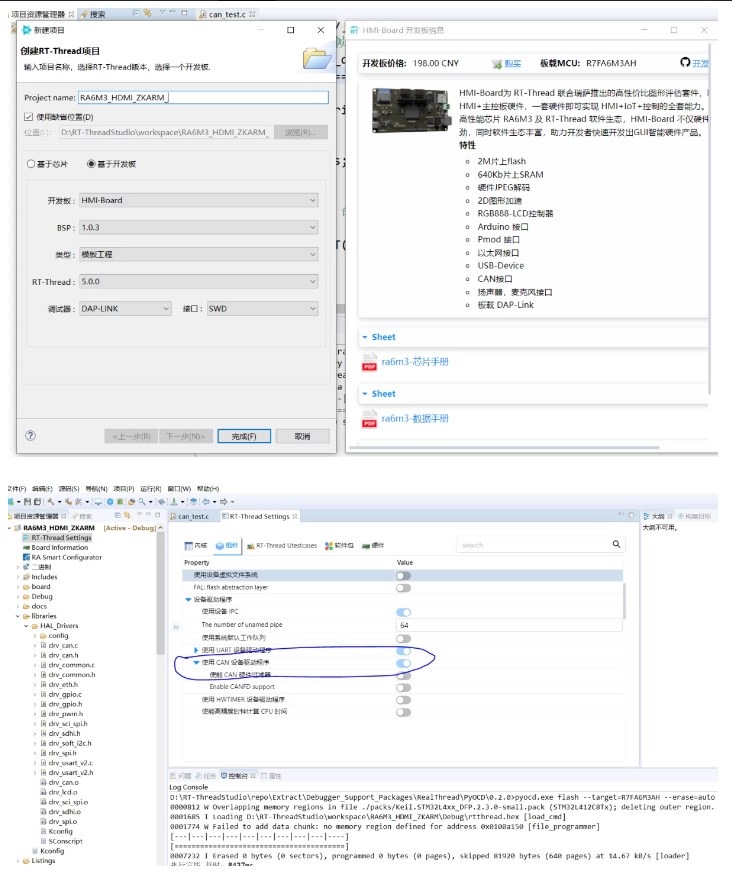Open the 接口 SWD dropdown
Viewport: 732px width, 874px height.
[262, 308]
